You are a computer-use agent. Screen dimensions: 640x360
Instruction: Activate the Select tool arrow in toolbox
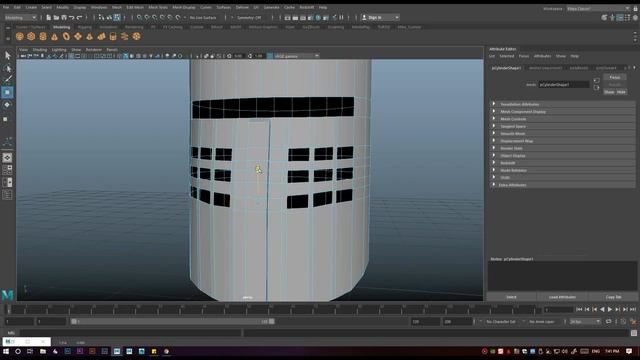[x=7, y=56]
